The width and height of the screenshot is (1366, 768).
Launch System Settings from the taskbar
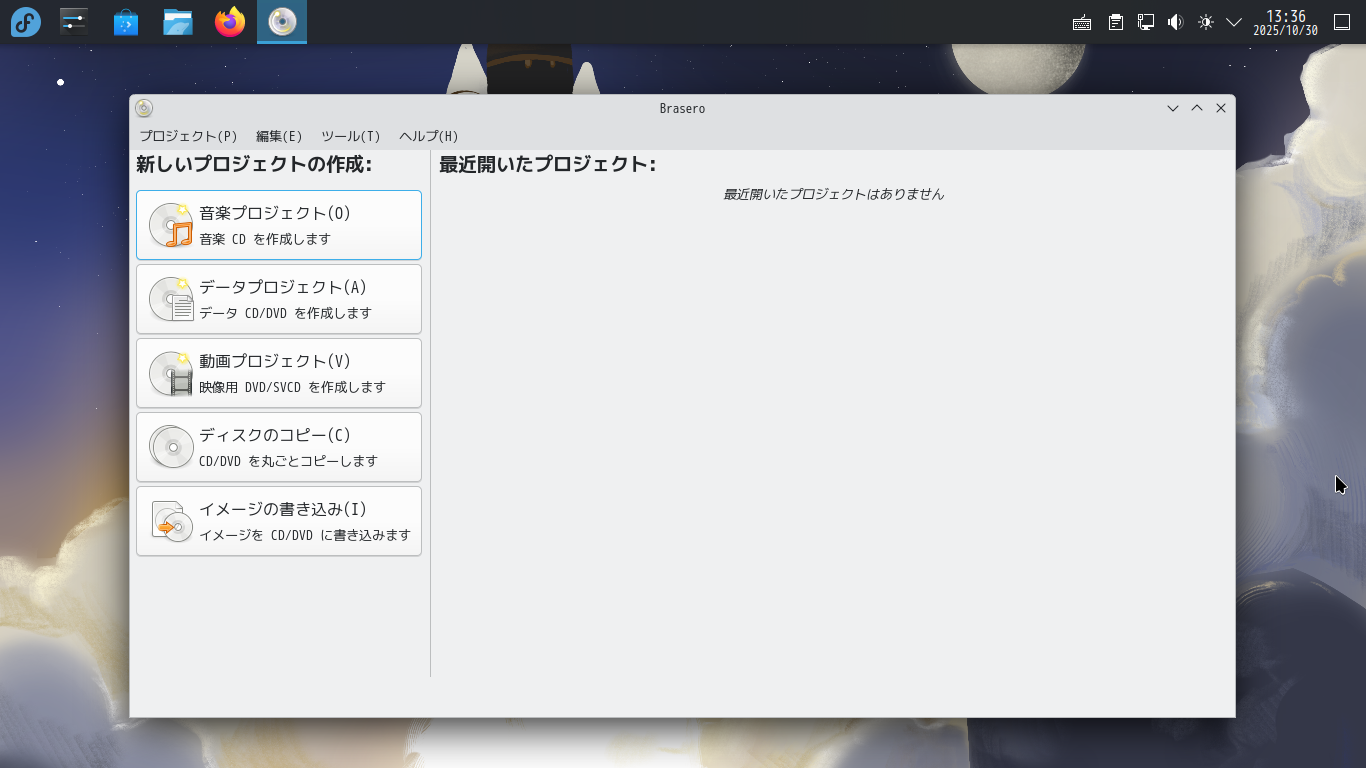point(74,22)
